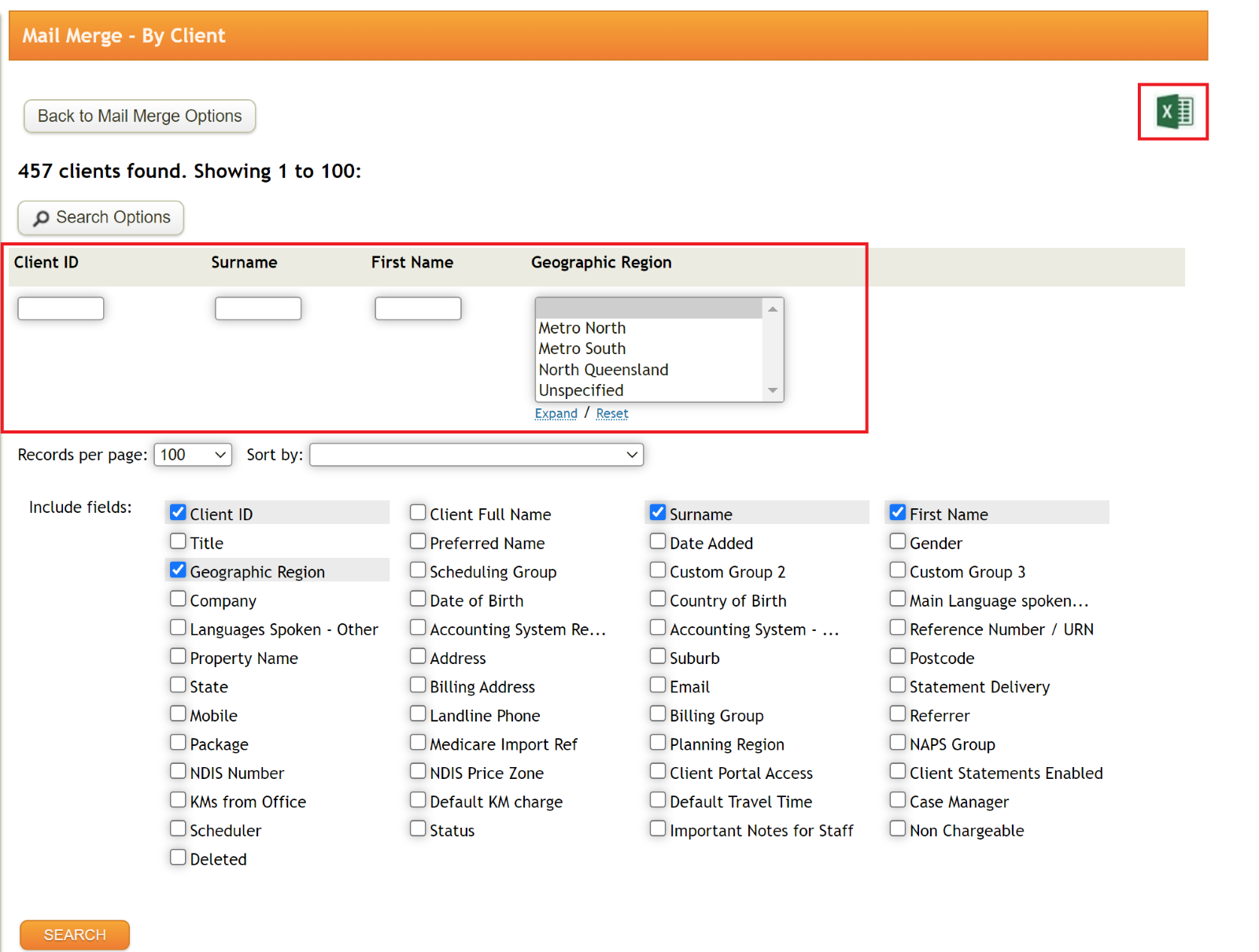The height and width of the screenshot is (952, 1259).
Task: Disable the Surname field
Action: click(x=657, y=512)
